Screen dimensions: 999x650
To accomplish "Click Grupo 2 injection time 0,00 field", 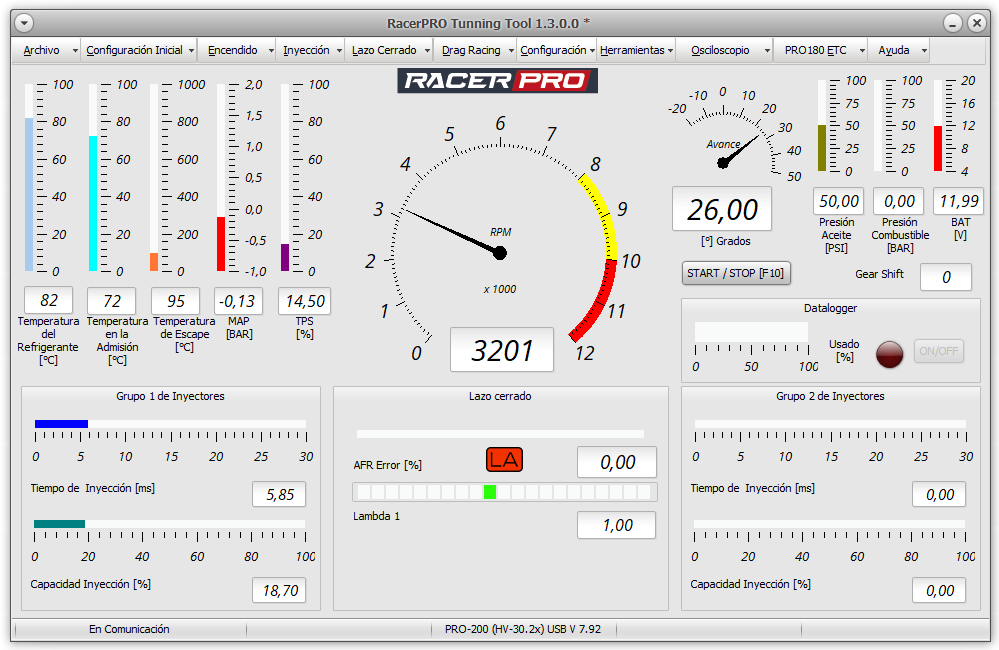I will [939, 495].
